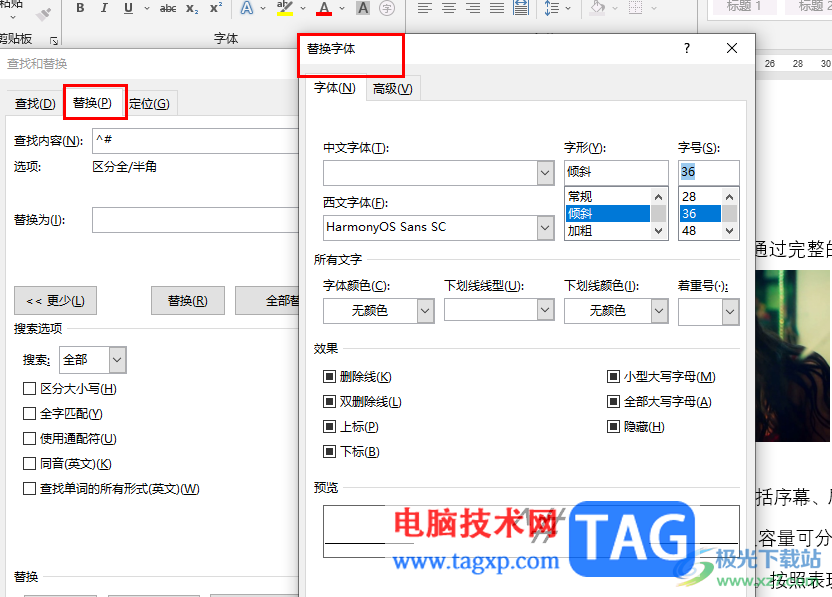The width and height of the screenshot is (832, 597).
Task: Apply superscript x² formatting
Action: pyautogui.click(x=216, y=8)
